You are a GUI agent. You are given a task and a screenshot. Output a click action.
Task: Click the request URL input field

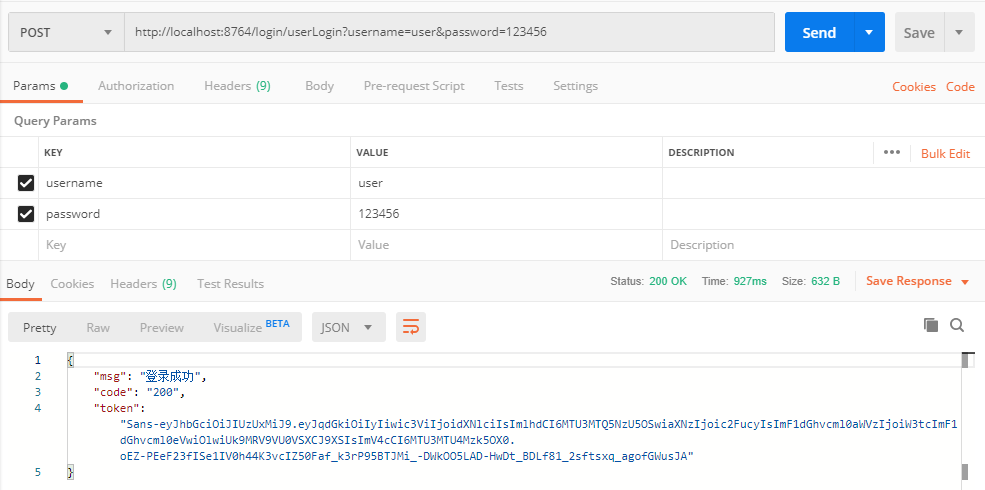click(449, 32)
